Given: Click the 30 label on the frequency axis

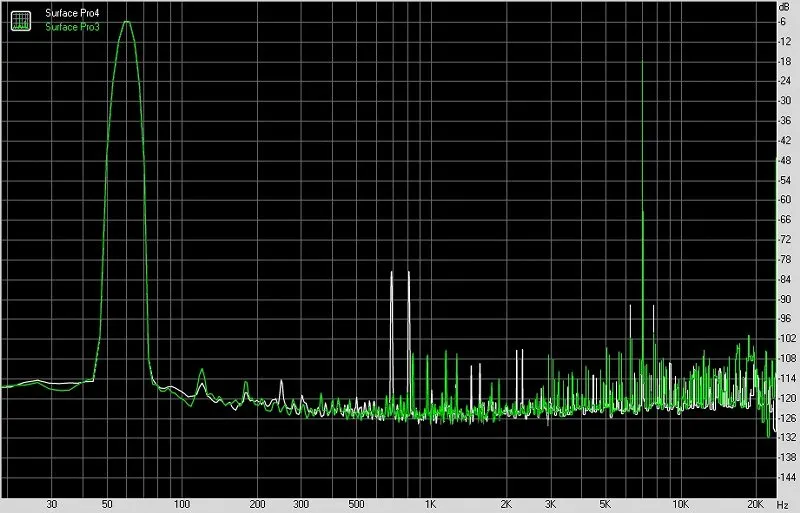Looking at the screenshot, I should (x=52, y=504).
